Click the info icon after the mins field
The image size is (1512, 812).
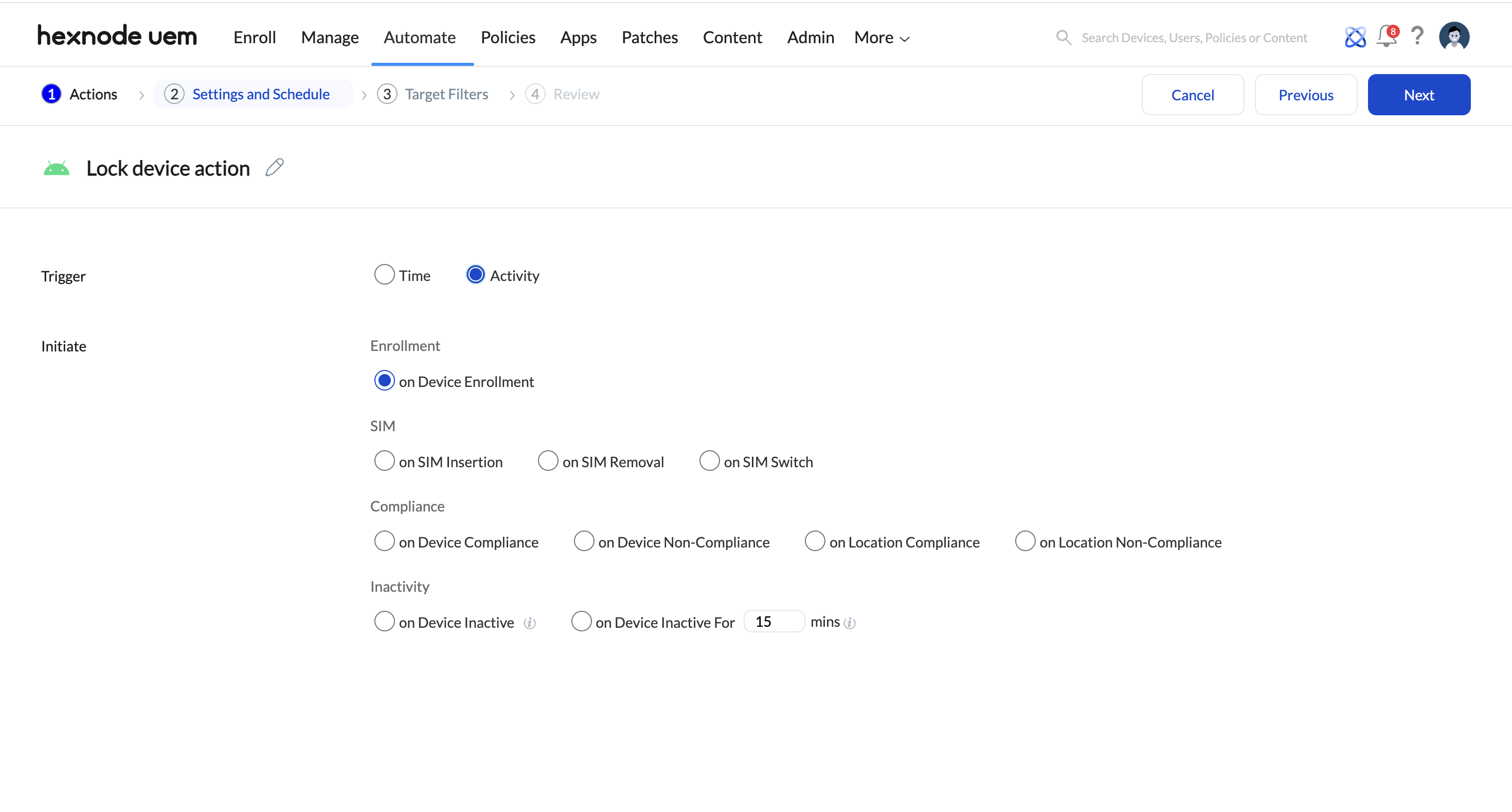850,623
